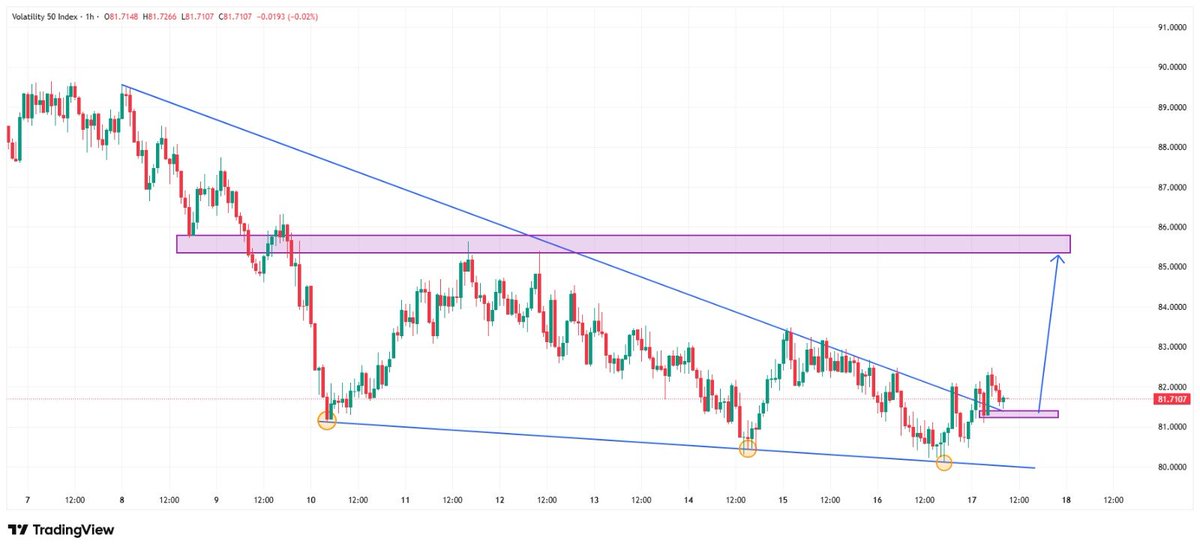Click the date label 12 on time axis
Screen dimensions: 1200x550
point(499,499)
